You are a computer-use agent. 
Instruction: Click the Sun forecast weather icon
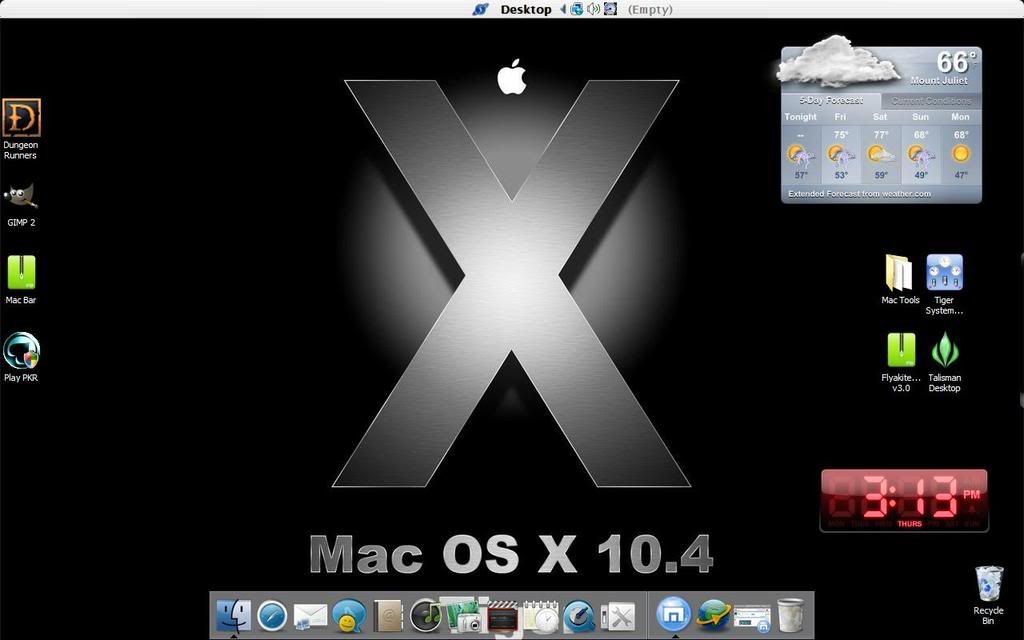pyautogui.click(x=921, y=155)
